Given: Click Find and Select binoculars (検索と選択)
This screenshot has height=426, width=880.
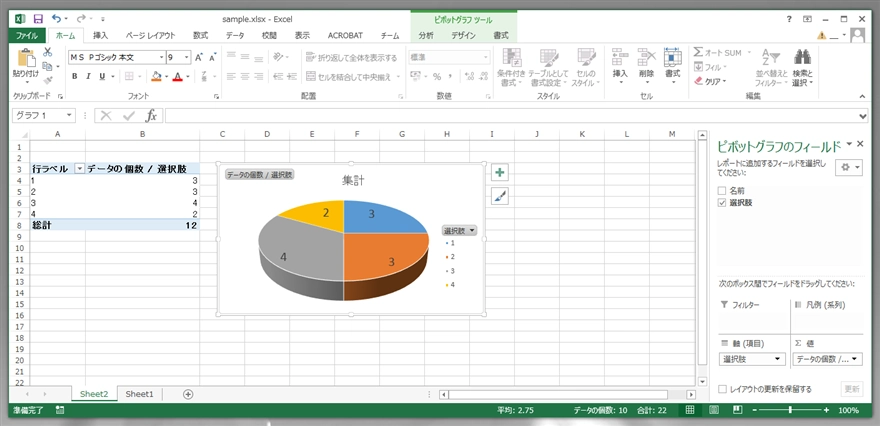Looking at the screenshot, I should (x=803, y=57).
